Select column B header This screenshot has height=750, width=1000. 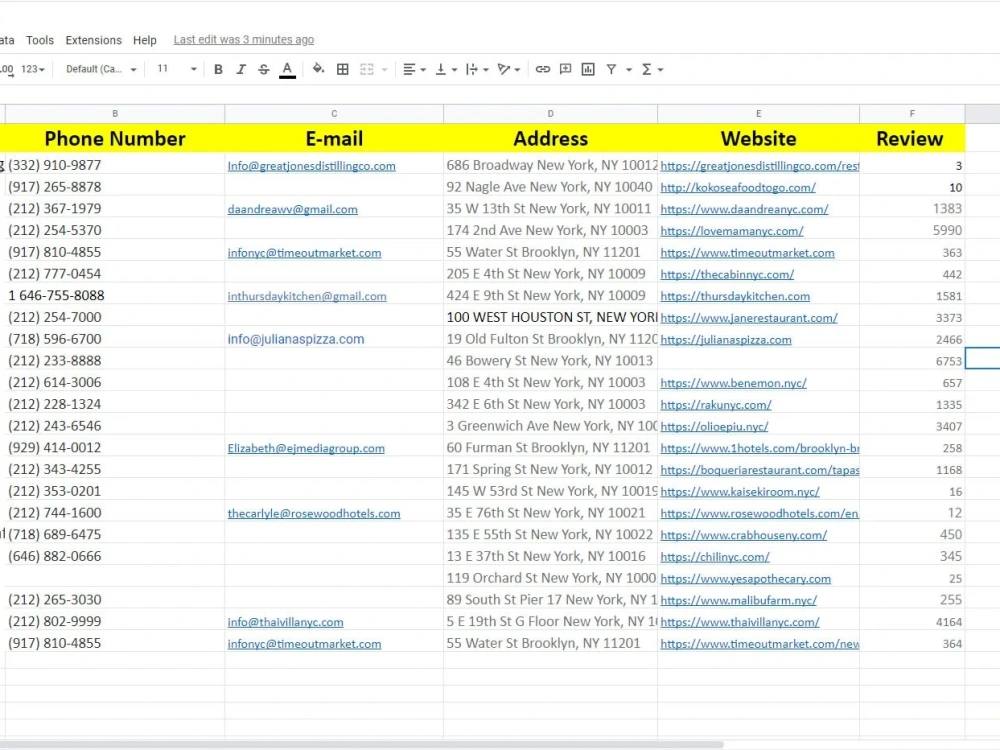tap(115, 114)
